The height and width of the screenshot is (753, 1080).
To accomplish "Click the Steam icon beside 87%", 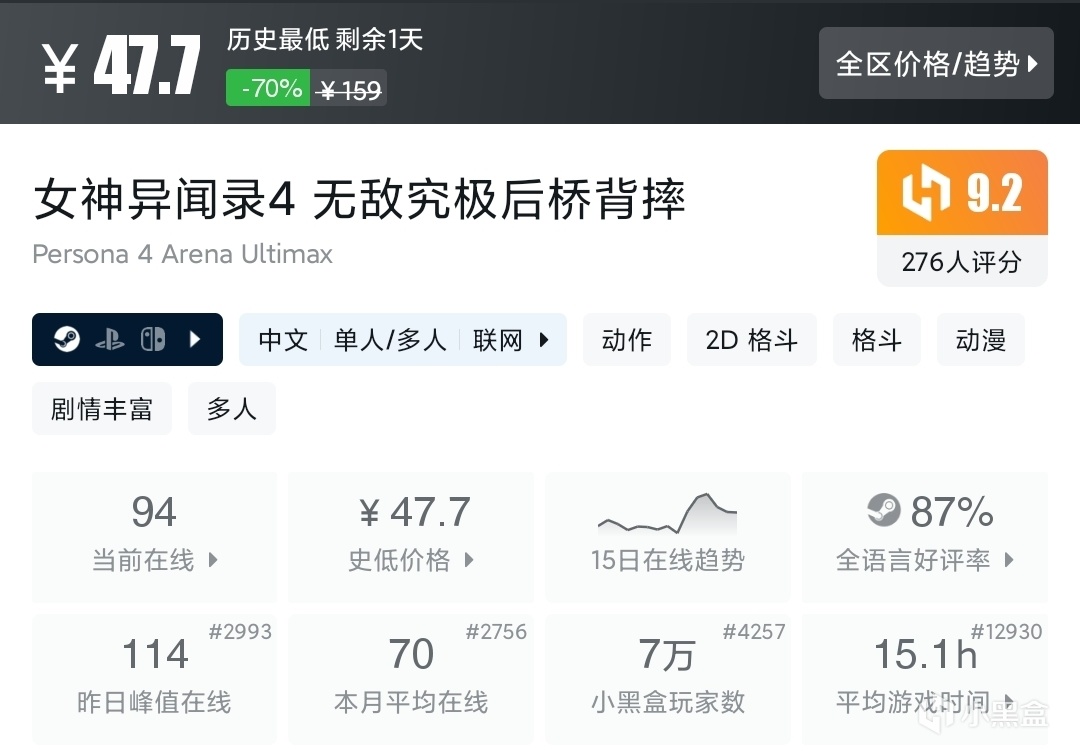I will point(884,512).
